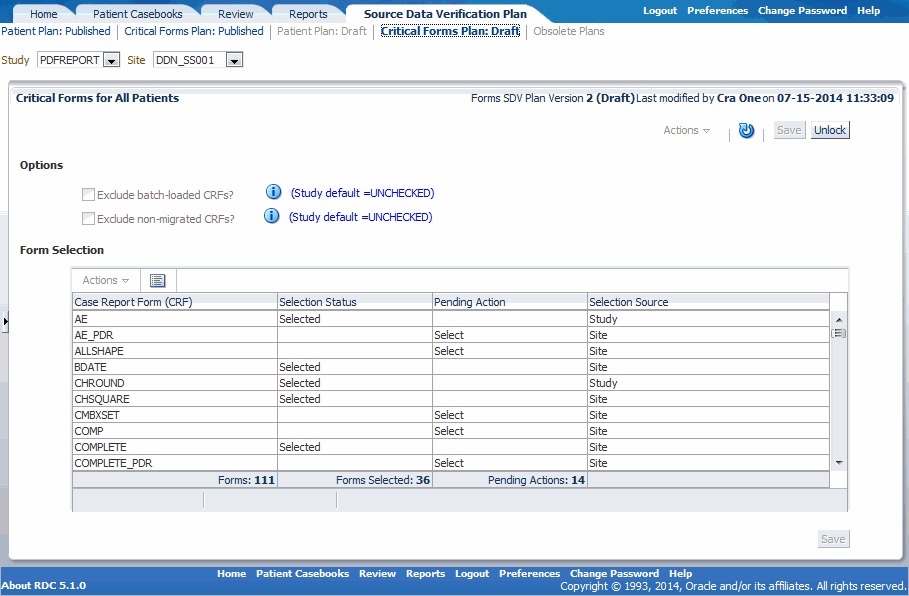Click info icon beside Exclude batch-loaded CRFs

coord(273,192)
